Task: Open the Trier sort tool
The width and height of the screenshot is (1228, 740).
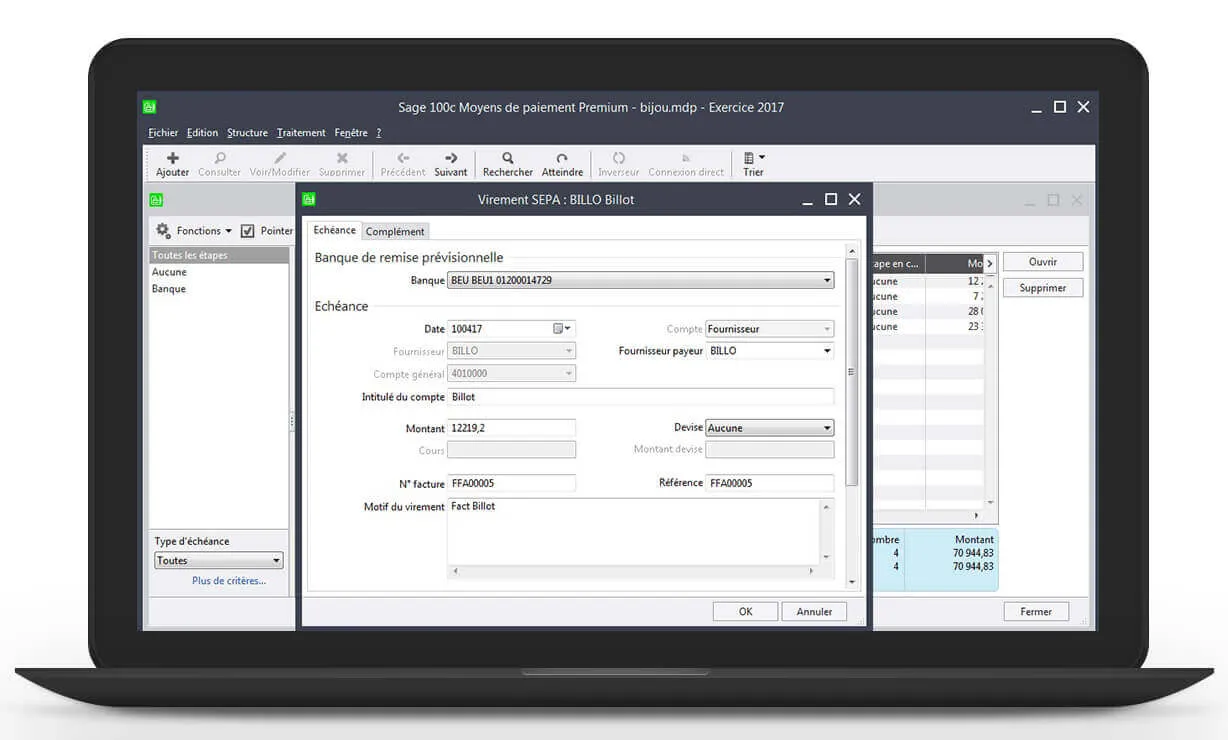Action: (x=753, y=158)
